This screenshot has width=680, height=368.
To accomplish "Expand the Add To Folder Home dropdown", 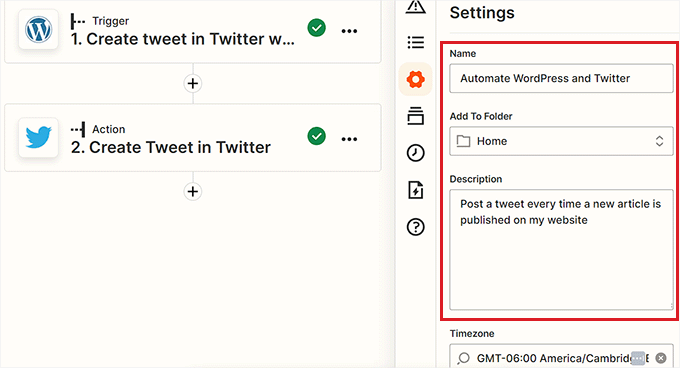I will (561, 141).
